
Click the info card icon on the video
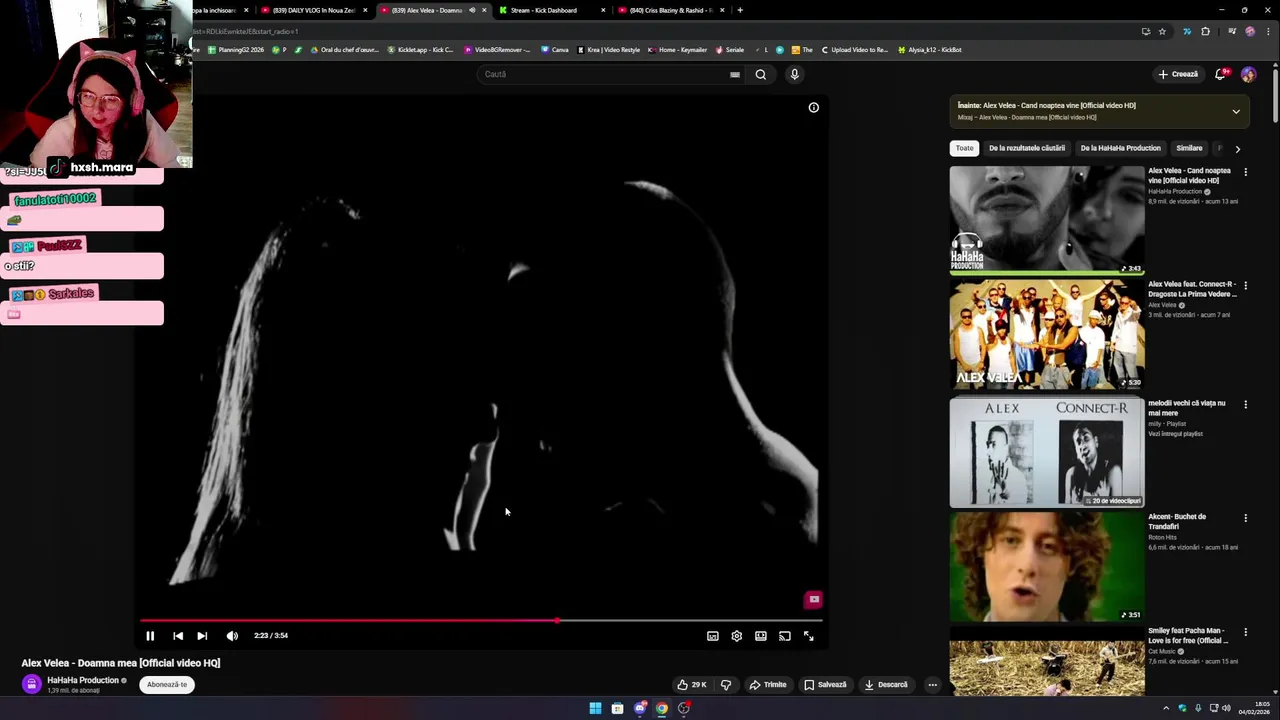[814, 107]
